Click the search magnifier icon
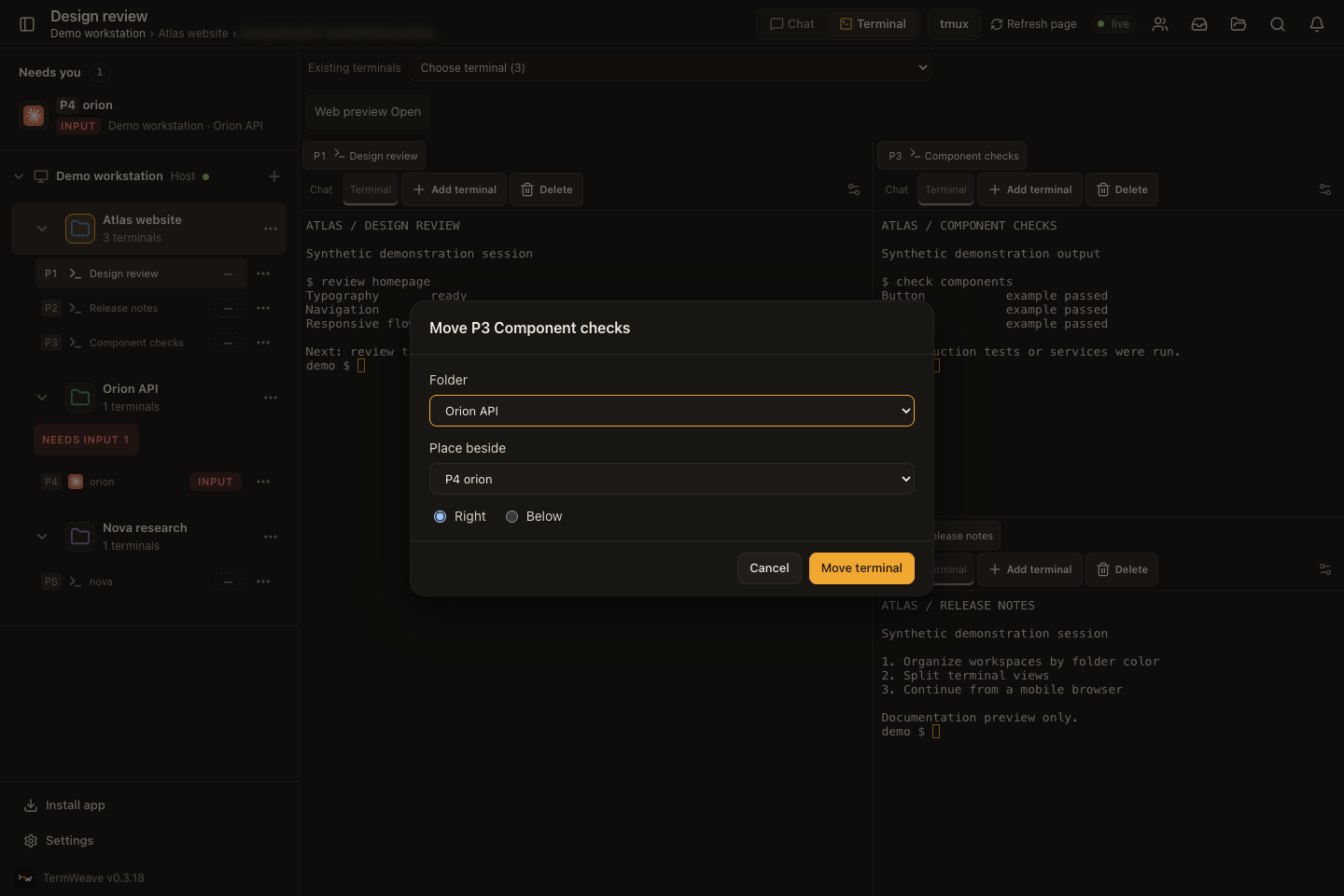Image resolution: width=1344 pixels, height=896 pixels. tap(1278, 24)
